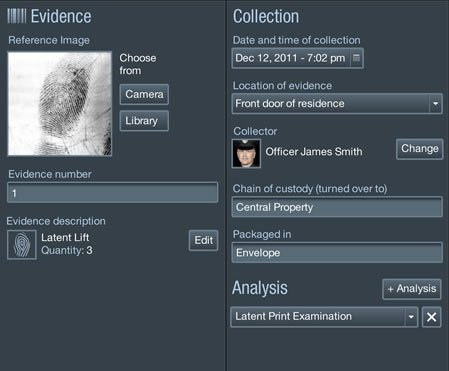Click the Collection heading
Viewport: 449px width, 371px height.
266,16
